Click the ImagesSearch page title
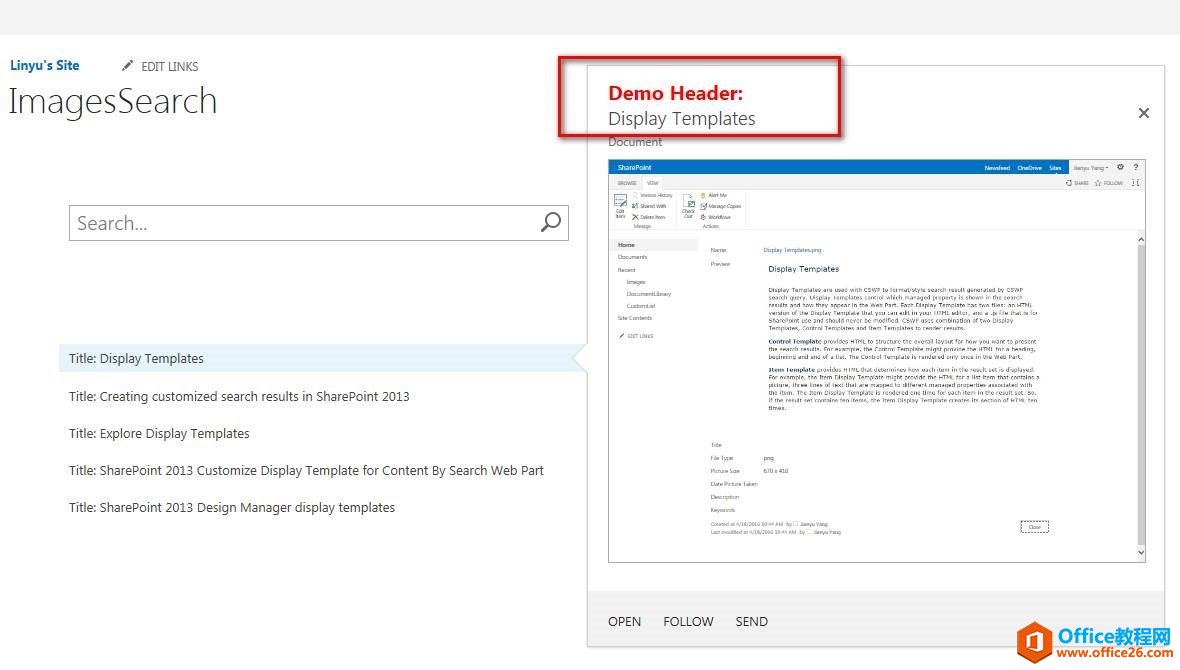Screen dimensions: 1180x670 113,102
